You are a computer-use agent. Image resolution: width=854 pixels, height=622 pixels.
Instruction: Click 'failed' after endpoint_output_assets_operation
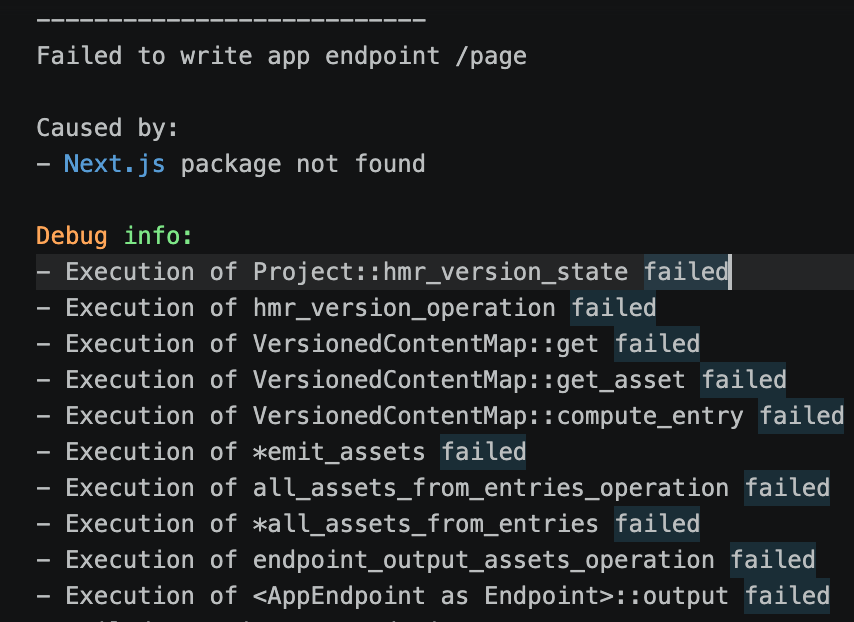[x=772, y=559]
